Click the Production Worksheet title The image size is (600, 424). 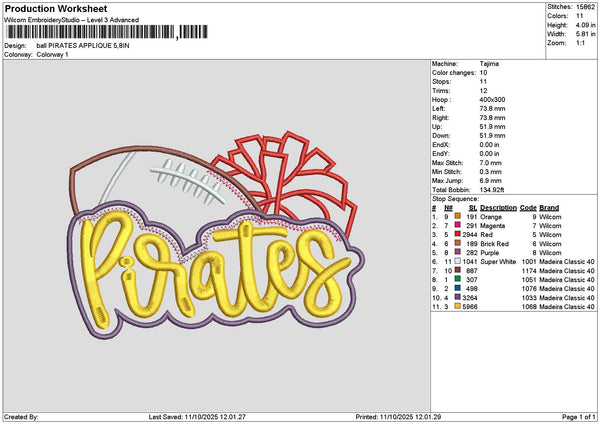(56, 8)
